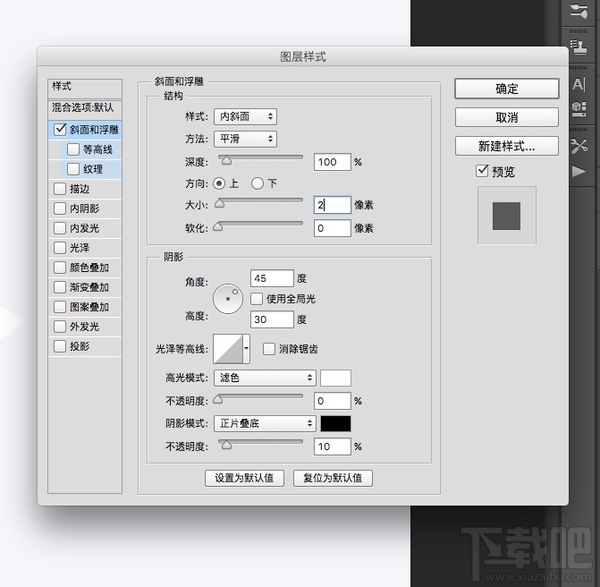Image resolution: width=600 pixels, height=587 pixels.
Task: Open the 阴影模式 dropdown showing 正片叠底
Action: tap(265, 423)
